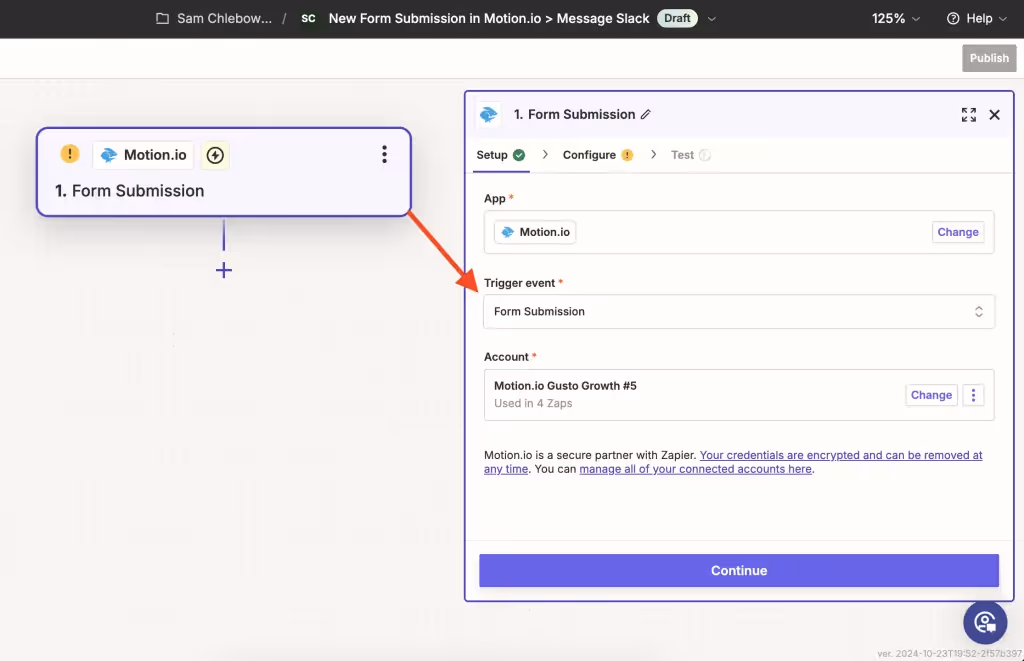Click the yellow warning icon on the step card
This screenshot has width=1024, height=661.
coord(70,154)
